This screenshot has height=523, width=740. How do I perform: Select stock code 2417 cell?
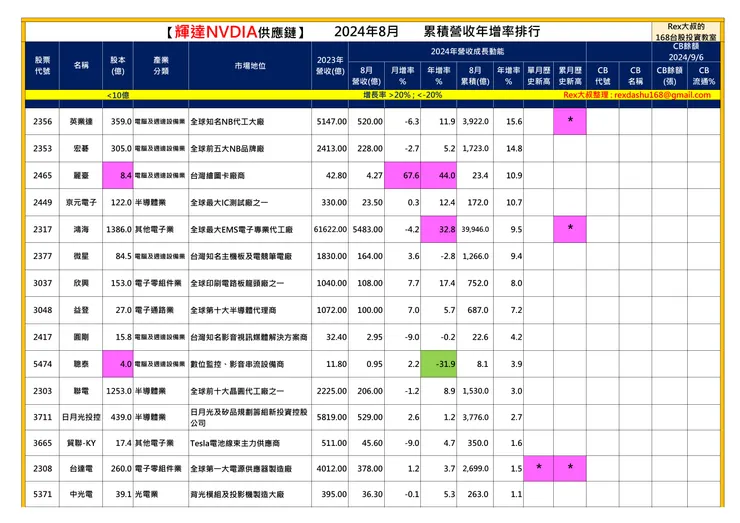pyautogui.click(x=42, y=337)
